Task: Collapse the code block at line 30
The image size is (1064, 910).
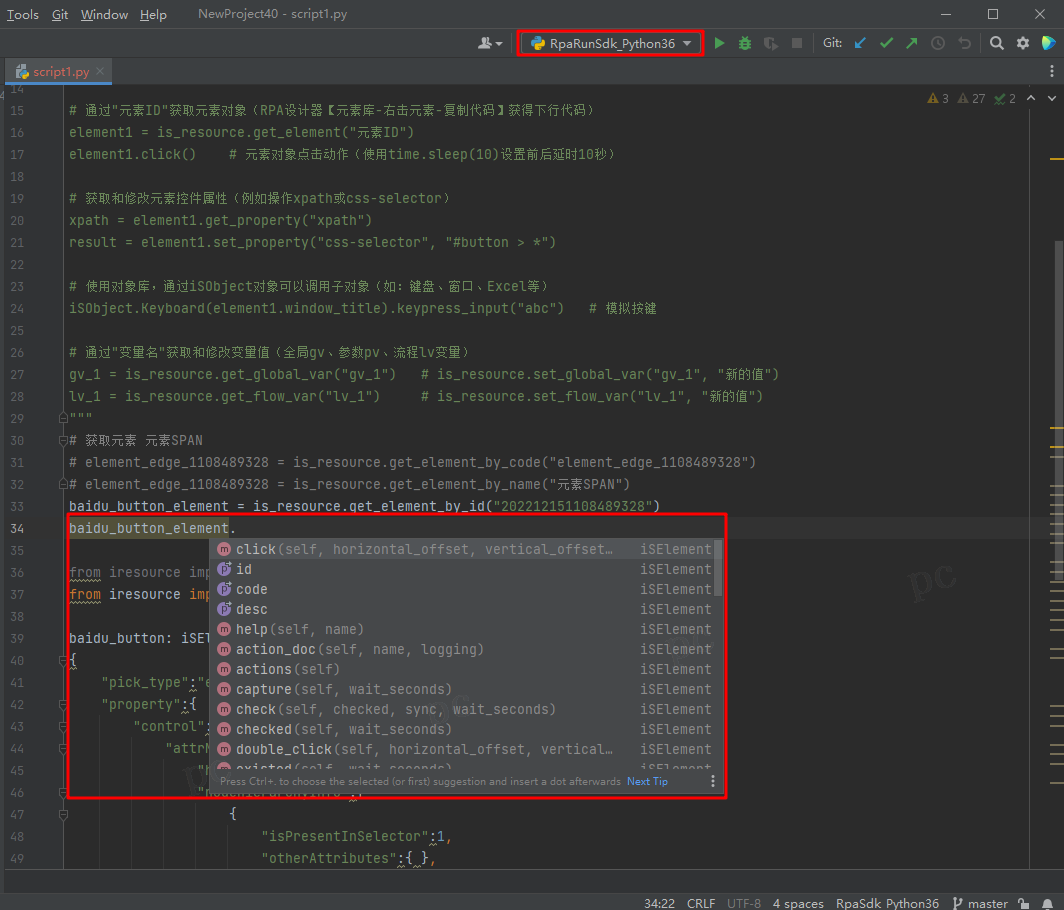Action: point(62,441)
